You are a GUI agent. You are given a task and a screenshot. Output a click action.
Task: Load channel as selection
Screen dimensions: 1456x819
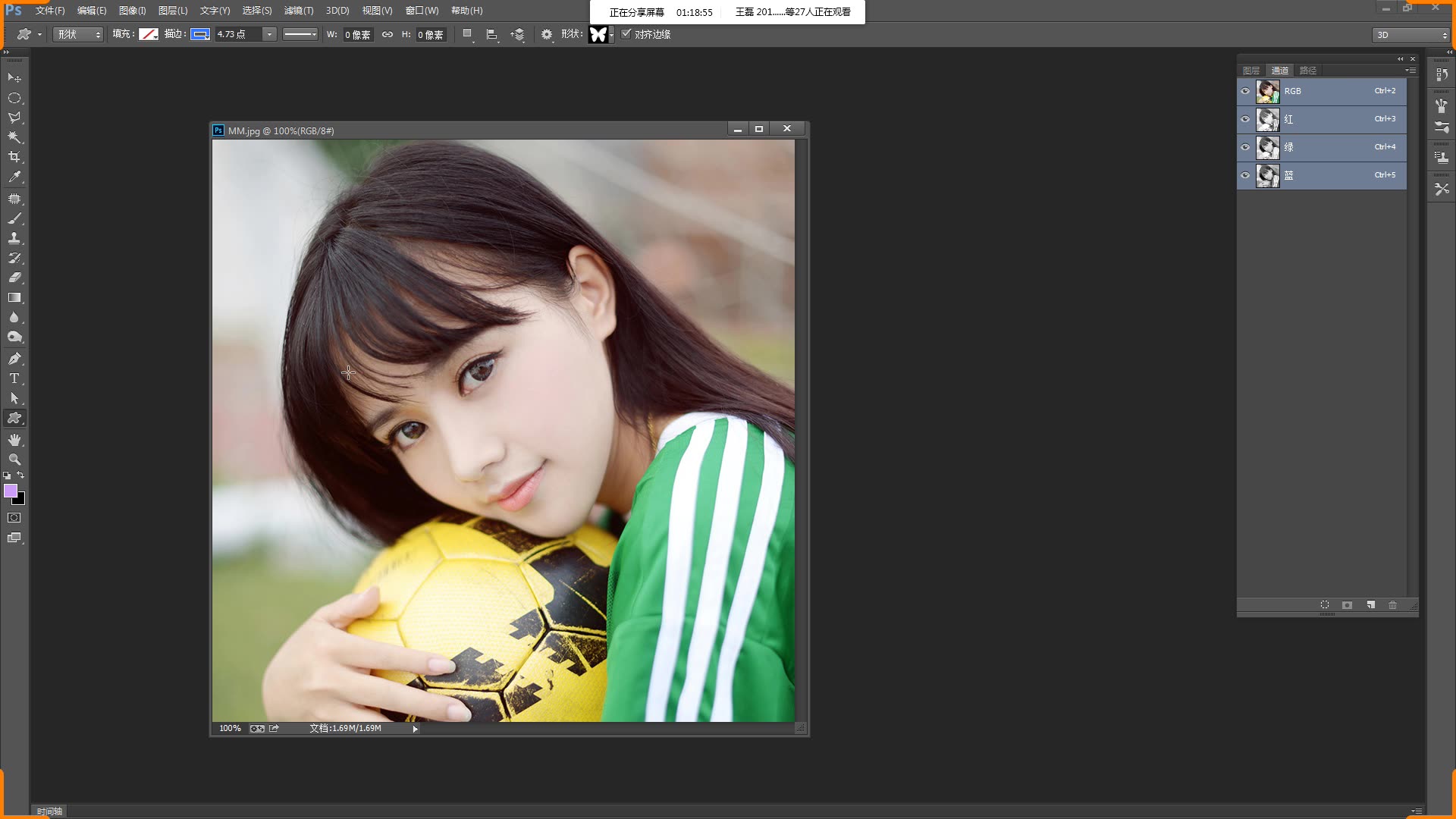coord(1325,605)
